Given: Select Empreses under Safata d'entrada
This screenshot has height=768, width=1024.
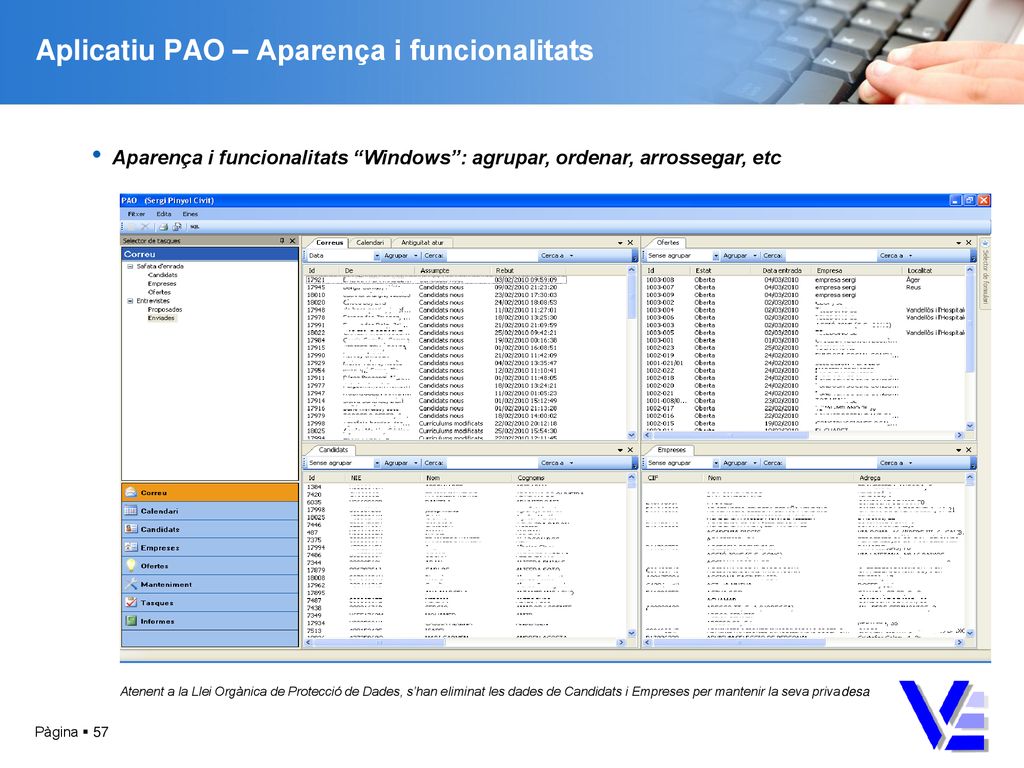Looking at the screenshot, I should coord(162,283).
